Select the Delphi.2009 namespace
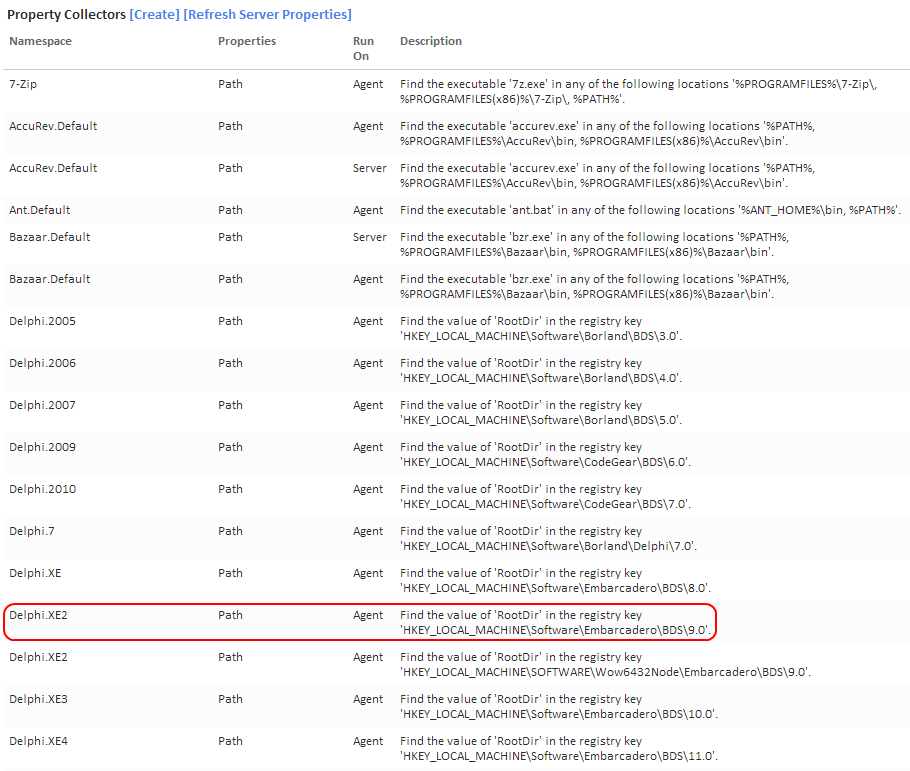The image size is (910, 771). click(42, 447)
